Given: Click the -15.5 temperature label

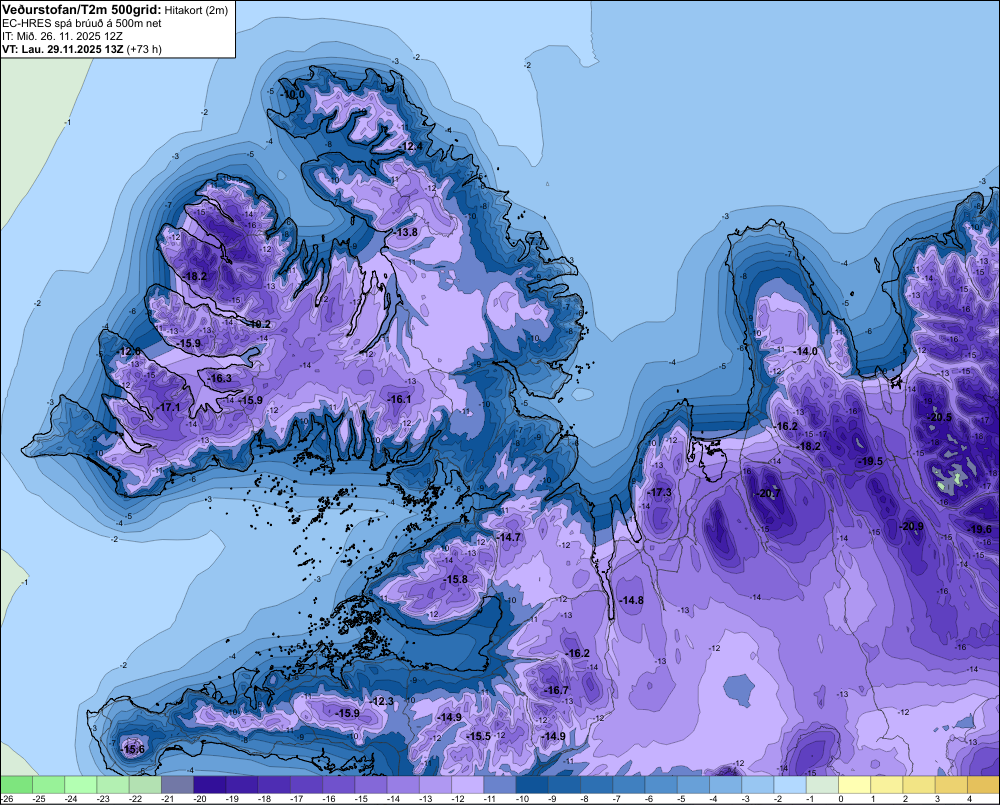Looking at the screenshot, I should click(479, 736).
